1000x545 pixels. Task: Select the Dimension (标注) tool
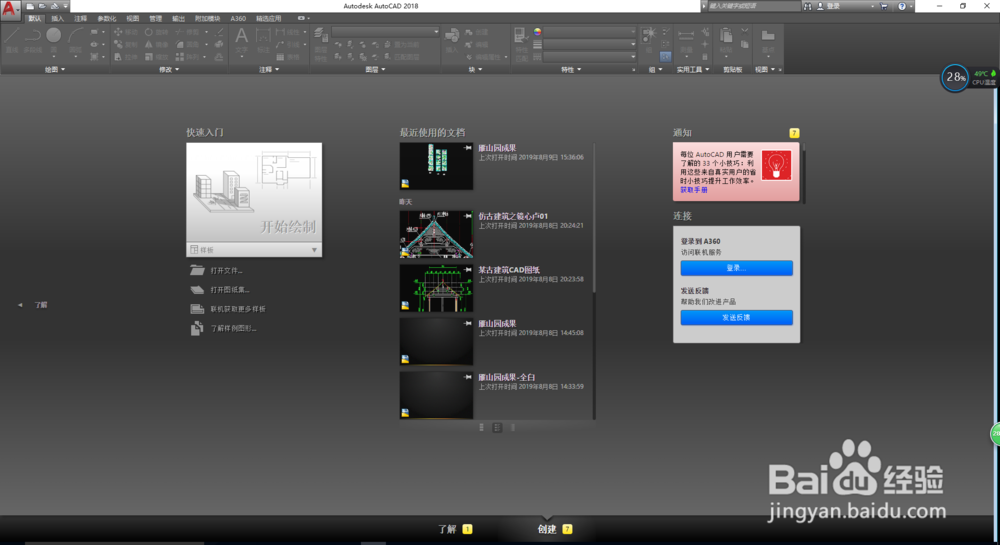[263, 40]
